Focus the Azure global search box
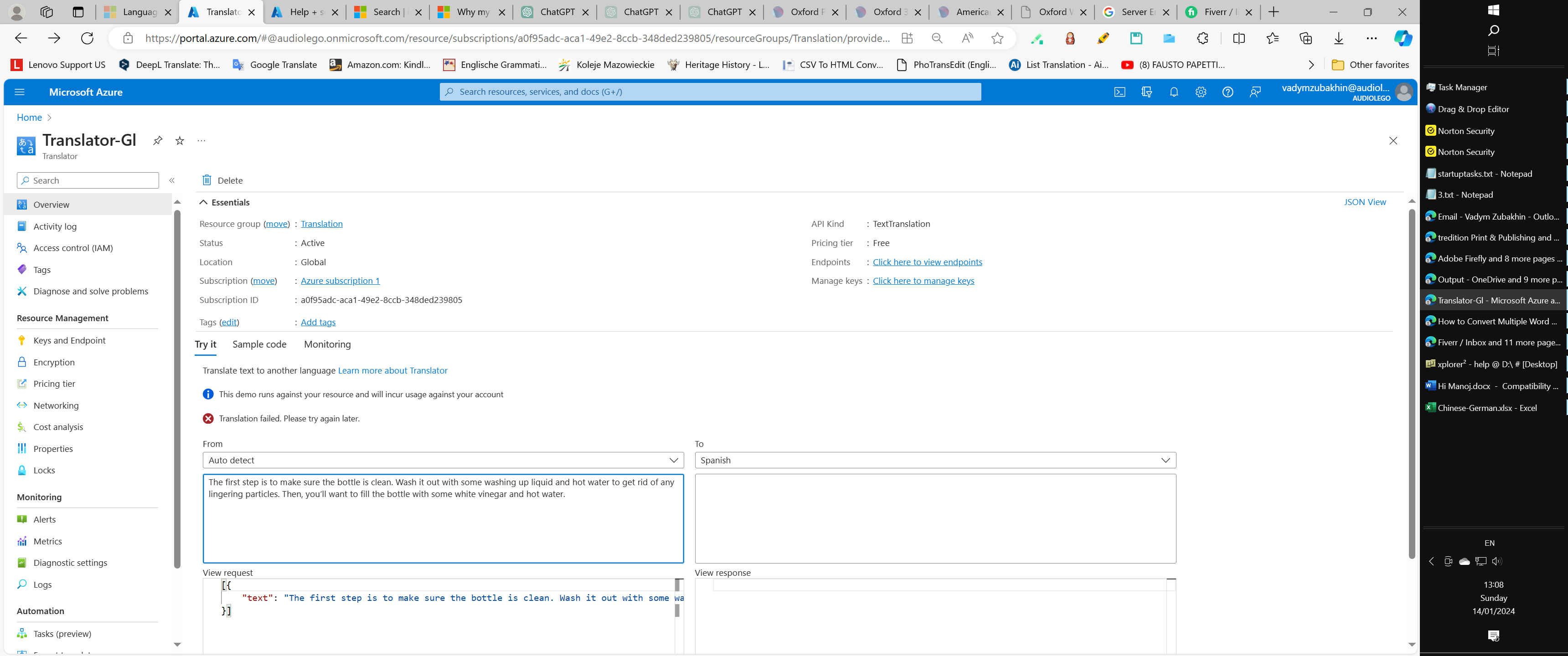Screen dimensions: 1568x656 (710, 92)
